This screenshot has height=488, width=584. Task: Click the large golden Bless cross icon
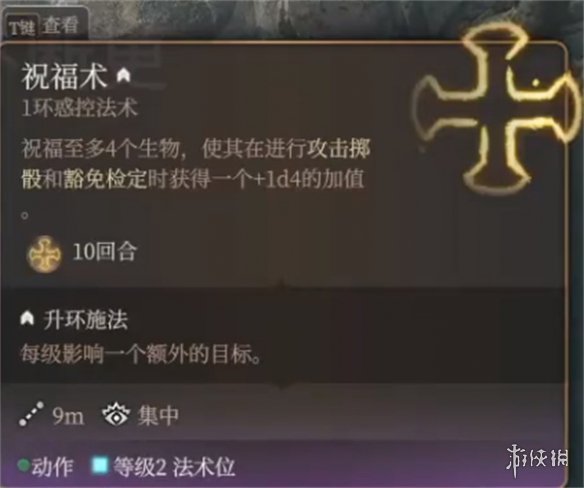(497, 112)
